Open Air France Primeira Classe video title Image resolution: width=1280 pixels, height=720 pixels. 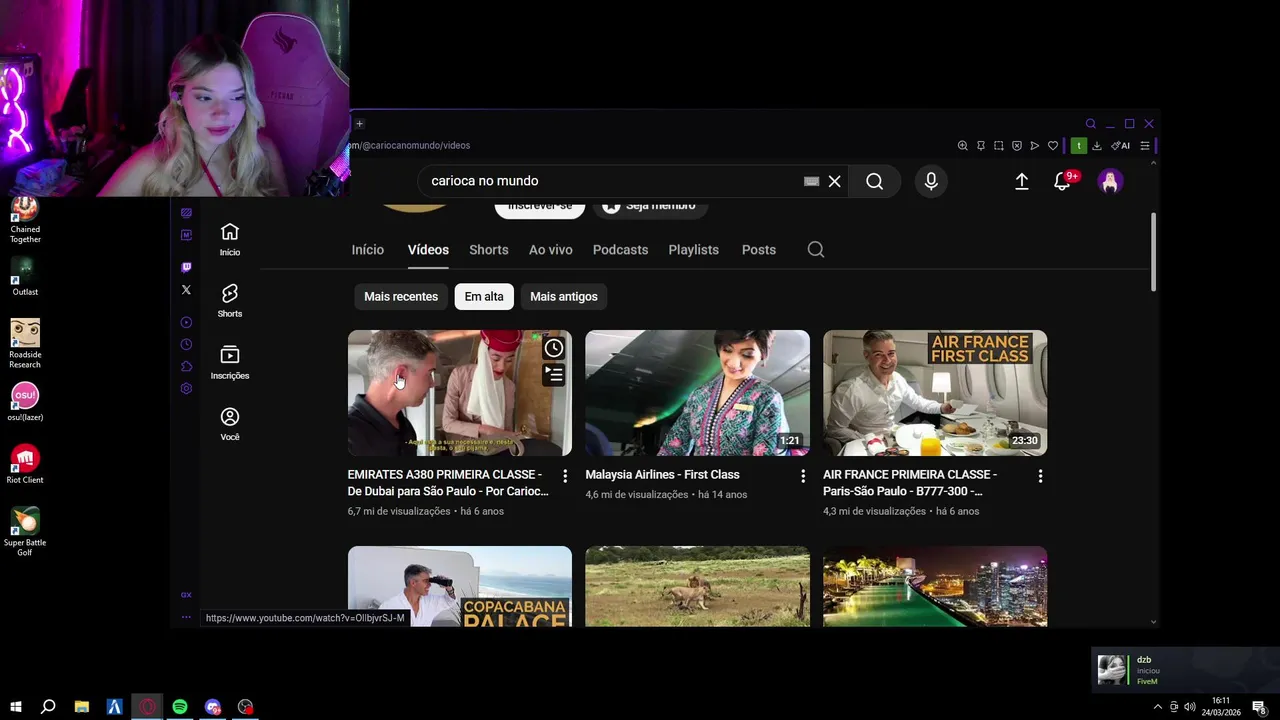[x=910, y=483]
